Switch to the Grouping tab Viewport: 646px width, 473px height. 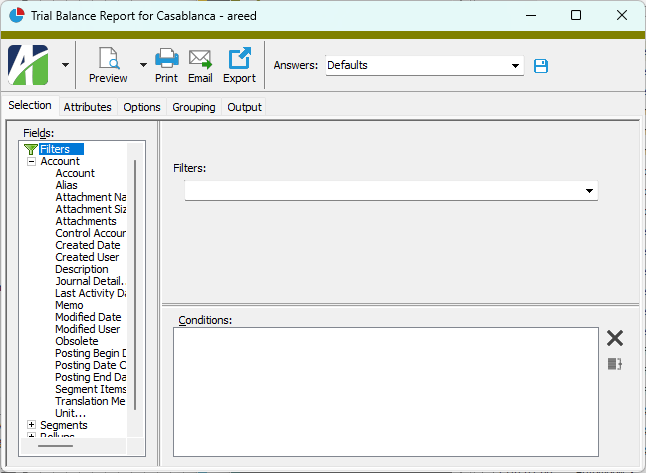click(193, 107)
